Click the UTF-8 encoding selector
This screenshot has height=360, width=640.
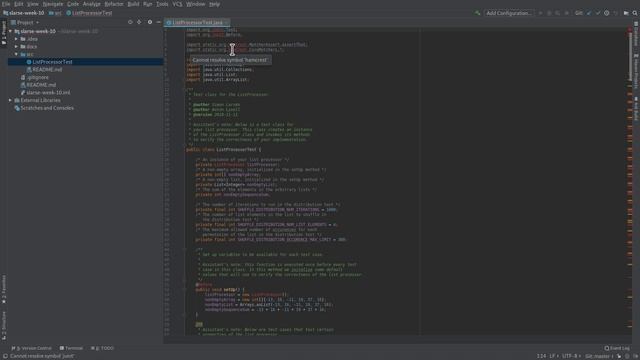[x=571, y=356]
